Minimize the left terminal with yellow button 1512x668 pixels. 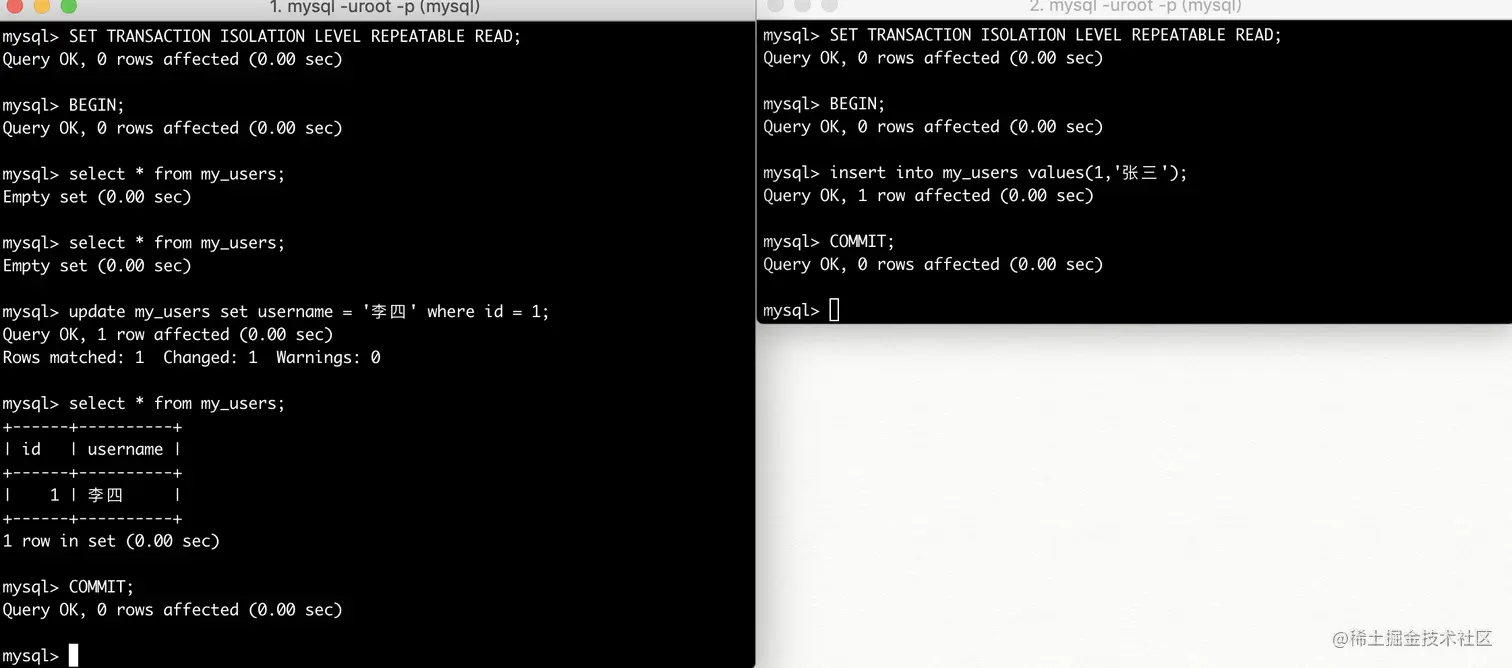point(41,6)
